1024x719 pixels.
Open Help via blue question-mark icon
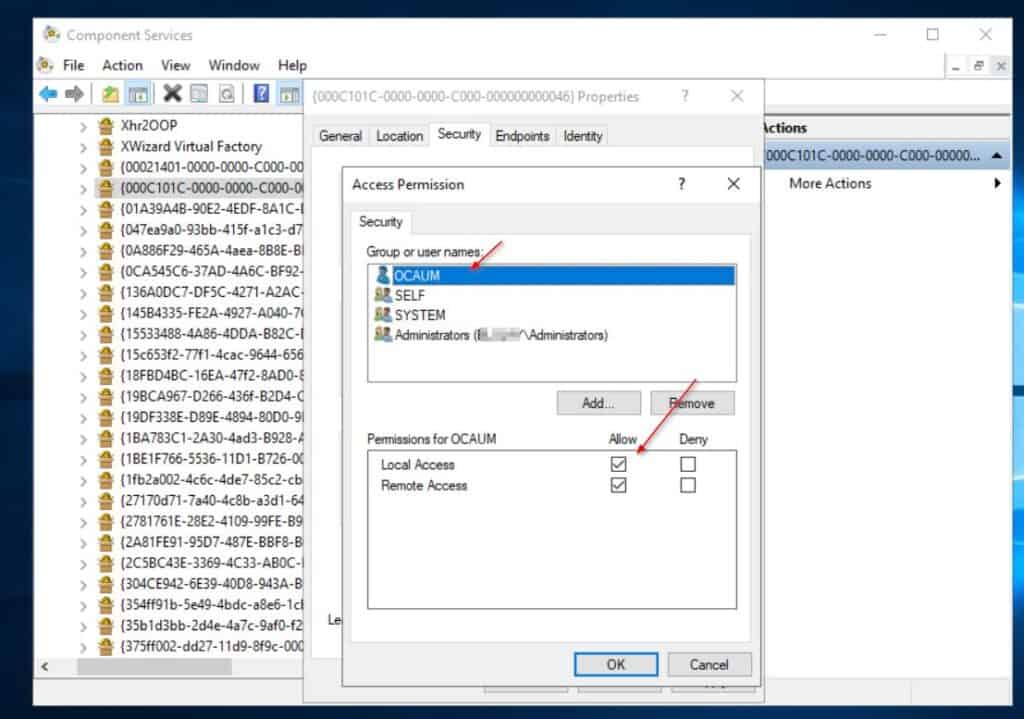(261, 93)
